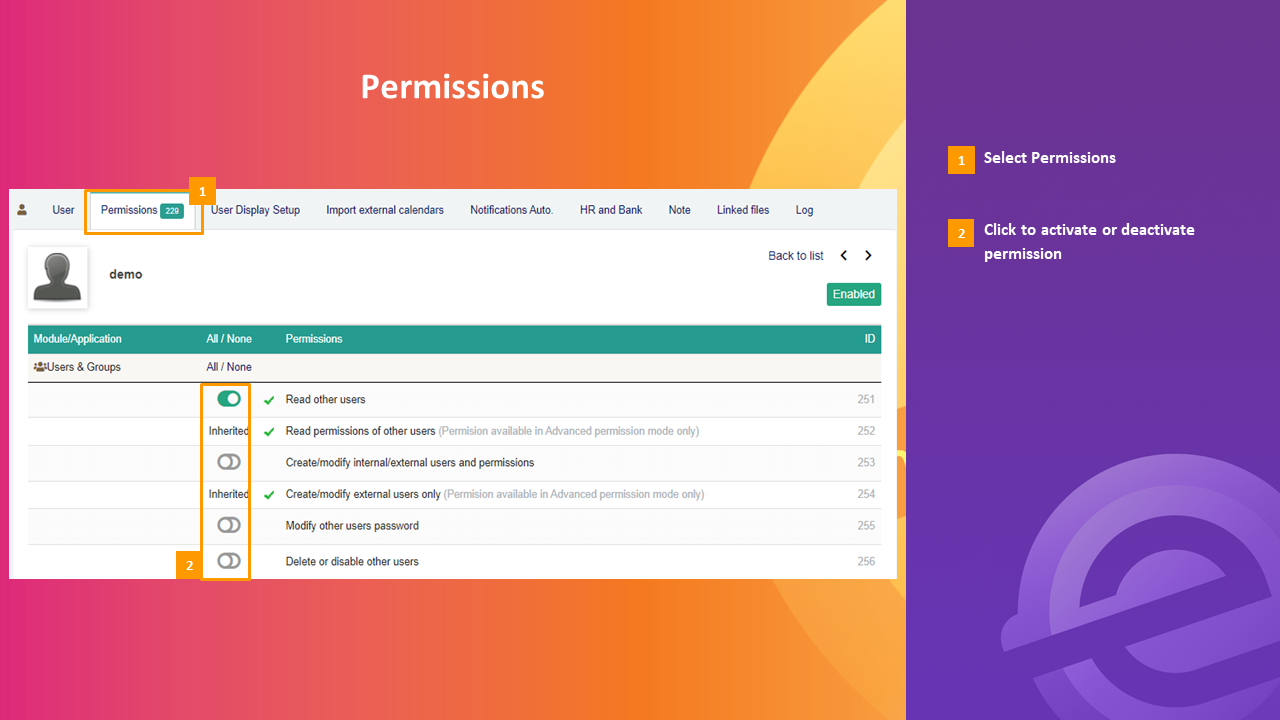The width and height of the screenshot is (1280, 720).
Task: Click the user profile icon left of the tabs
Action: (22, 210)
